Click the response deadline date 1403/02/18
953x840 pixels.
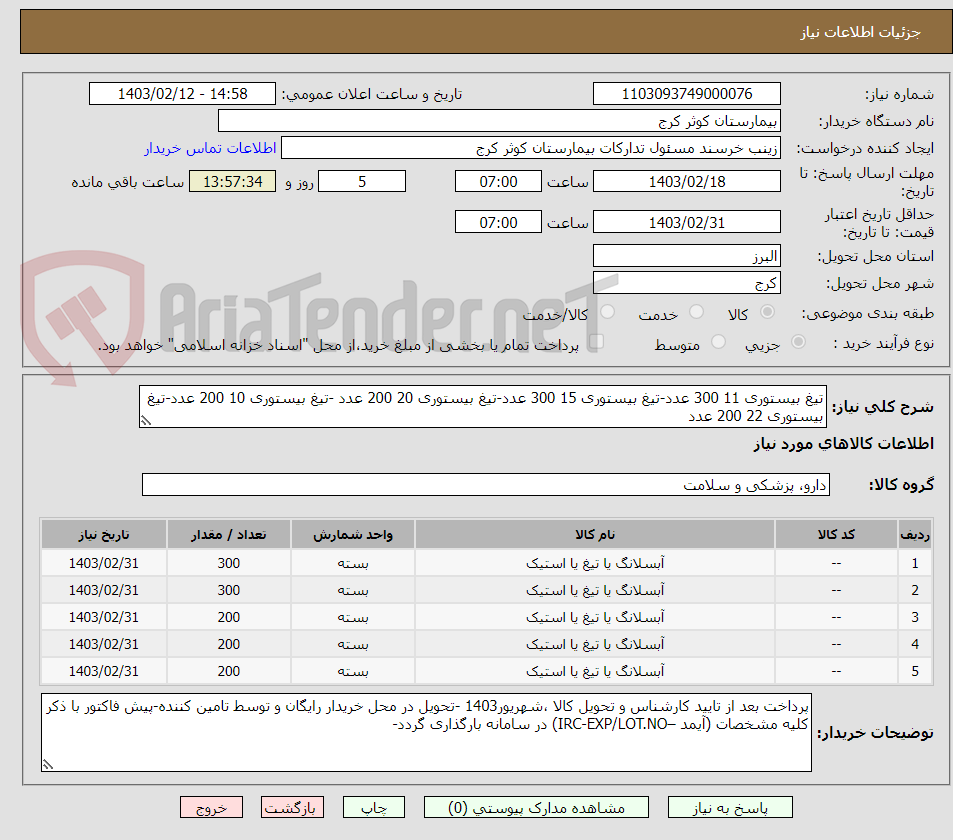click(x=687, y=181)
